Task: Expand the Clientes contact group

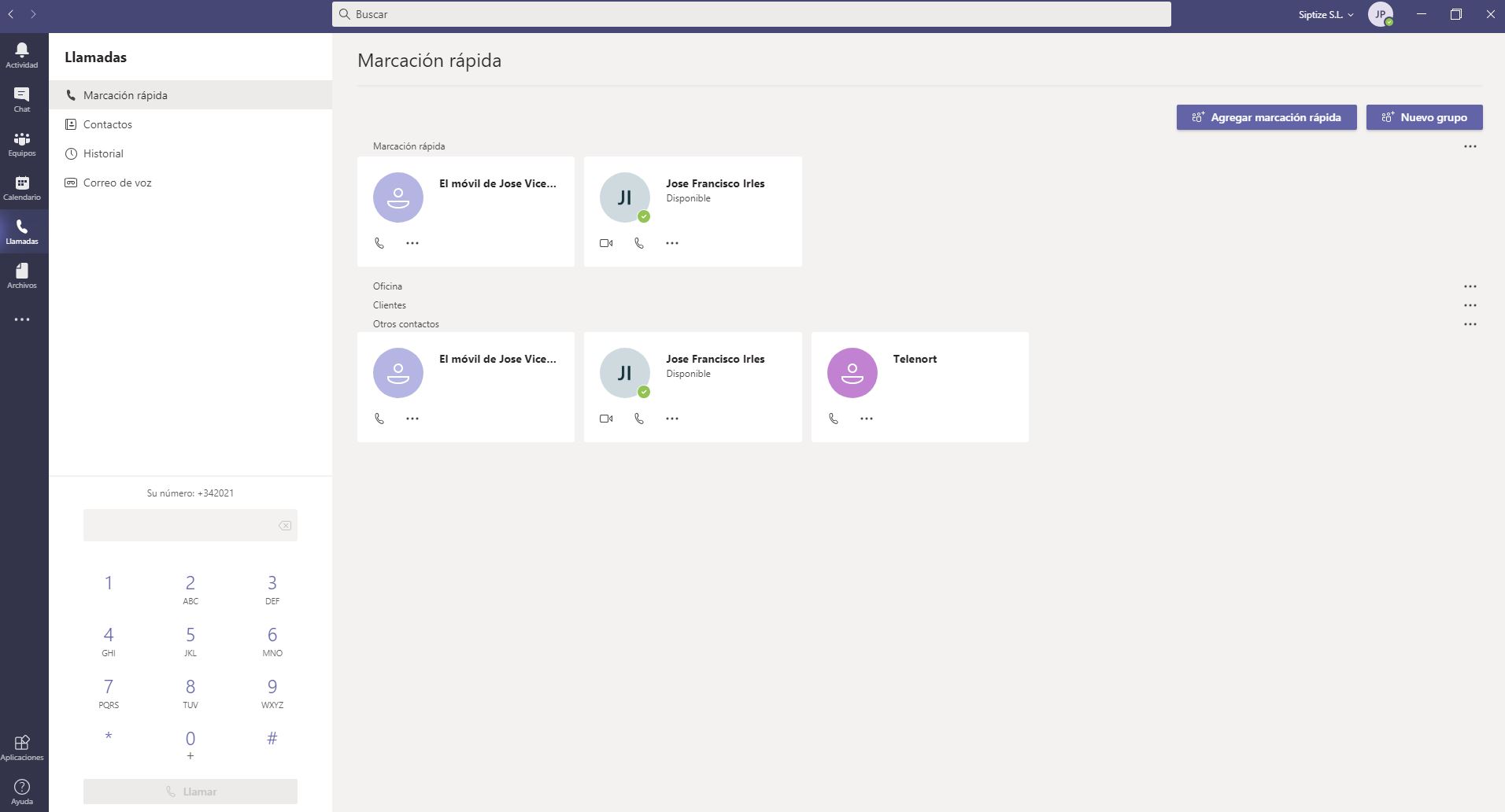Action: click(x=390, y=305)
